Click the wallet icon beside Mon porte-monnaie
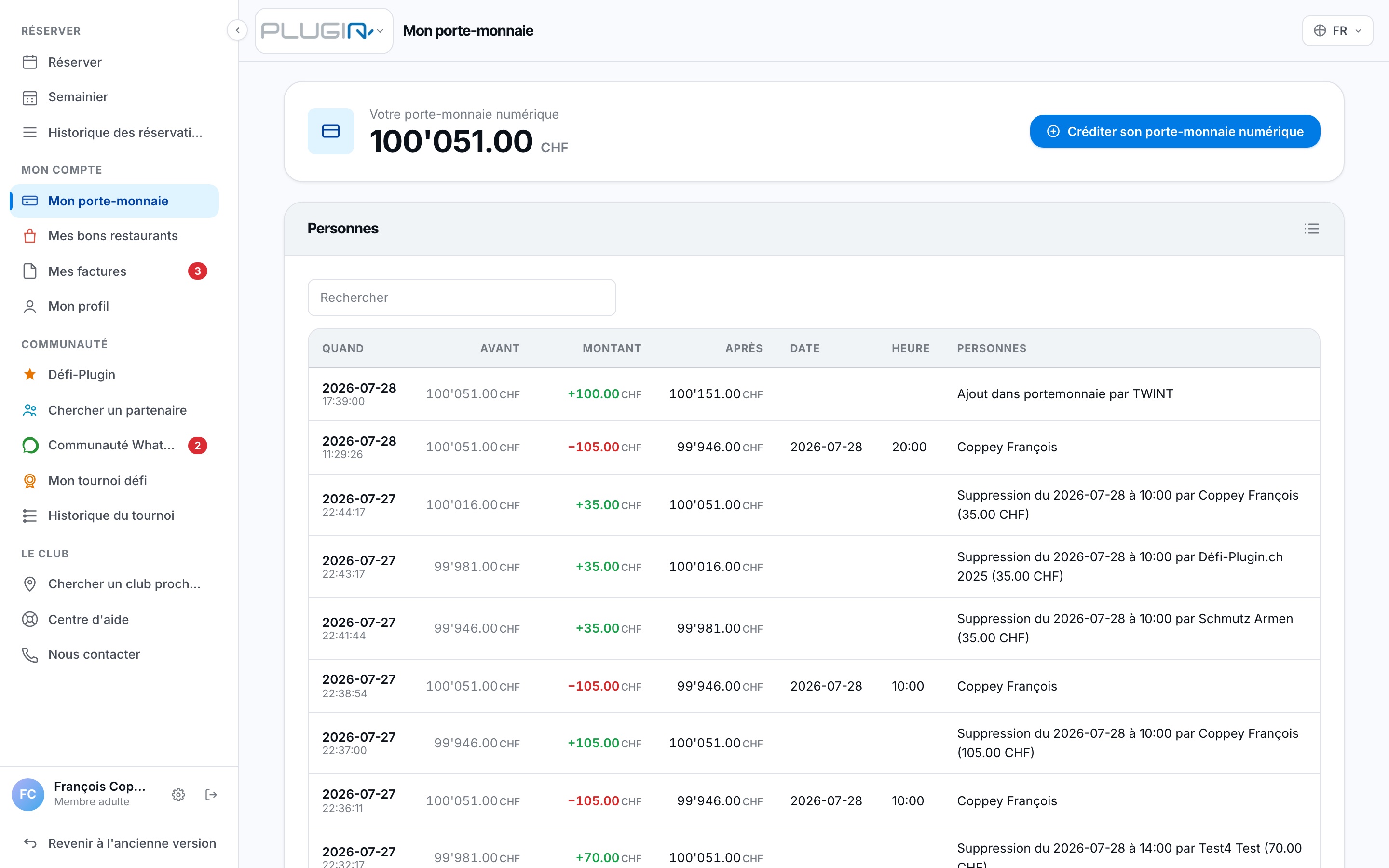Viewport: 1389px width, 868px height. (x=30, y=201)
